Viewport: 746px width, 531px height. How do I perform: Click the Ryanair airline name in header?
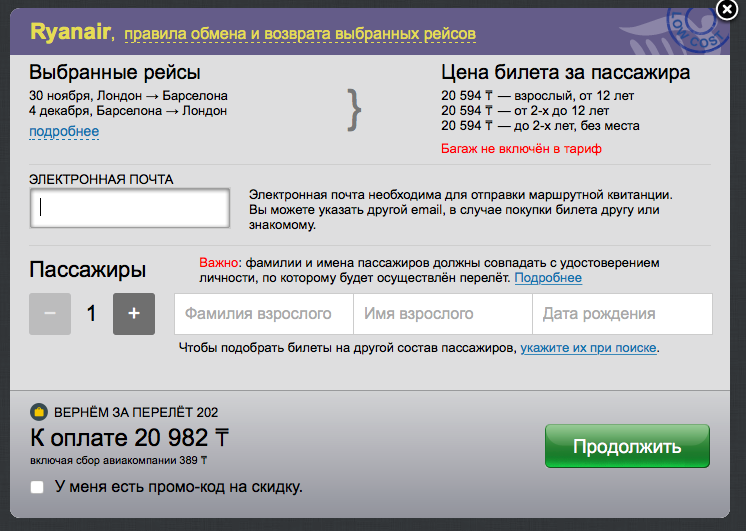click(x=70, y=32)
